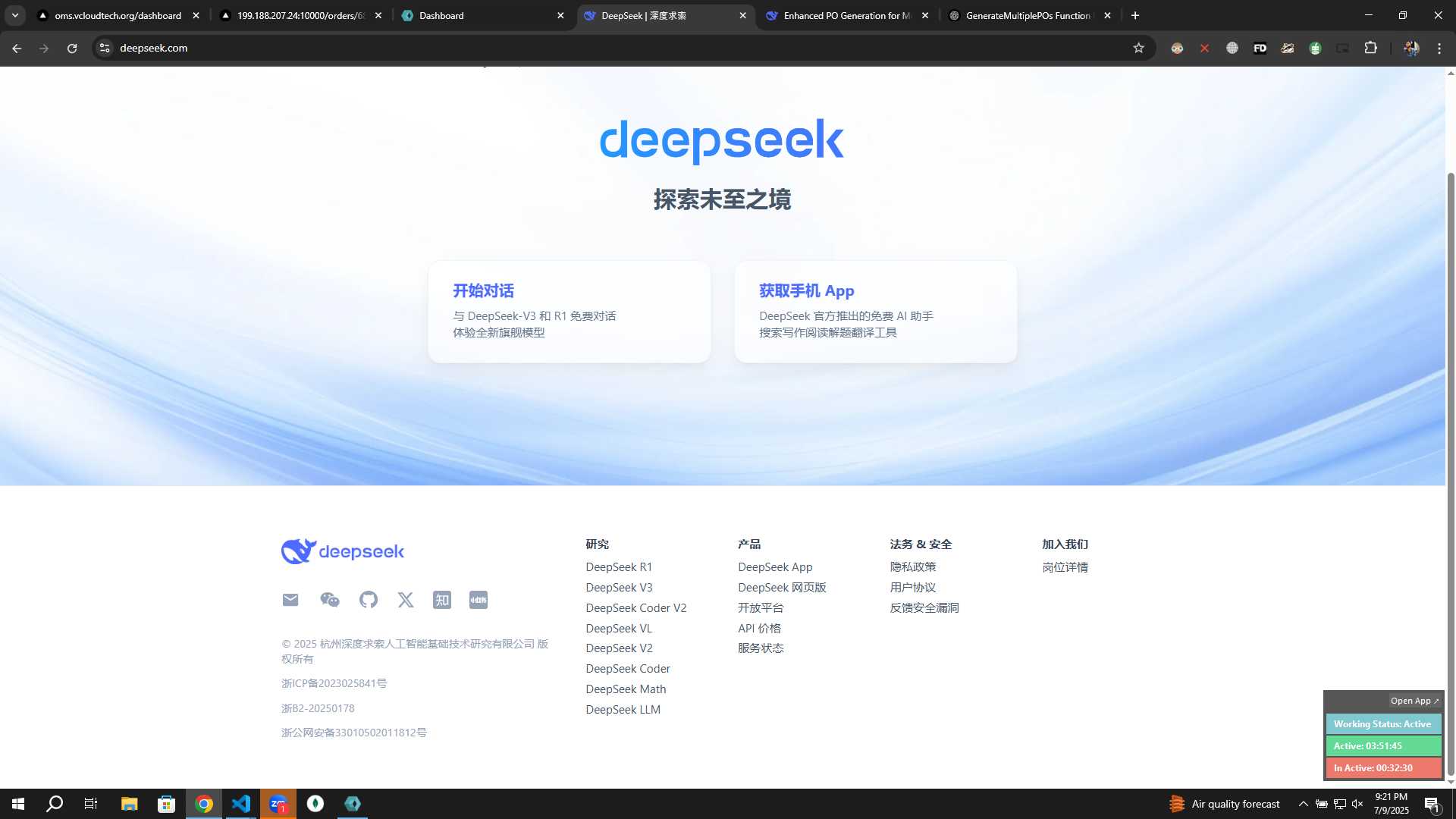
Task: Open the WeChat icon in footer
Action: (330, 600)
